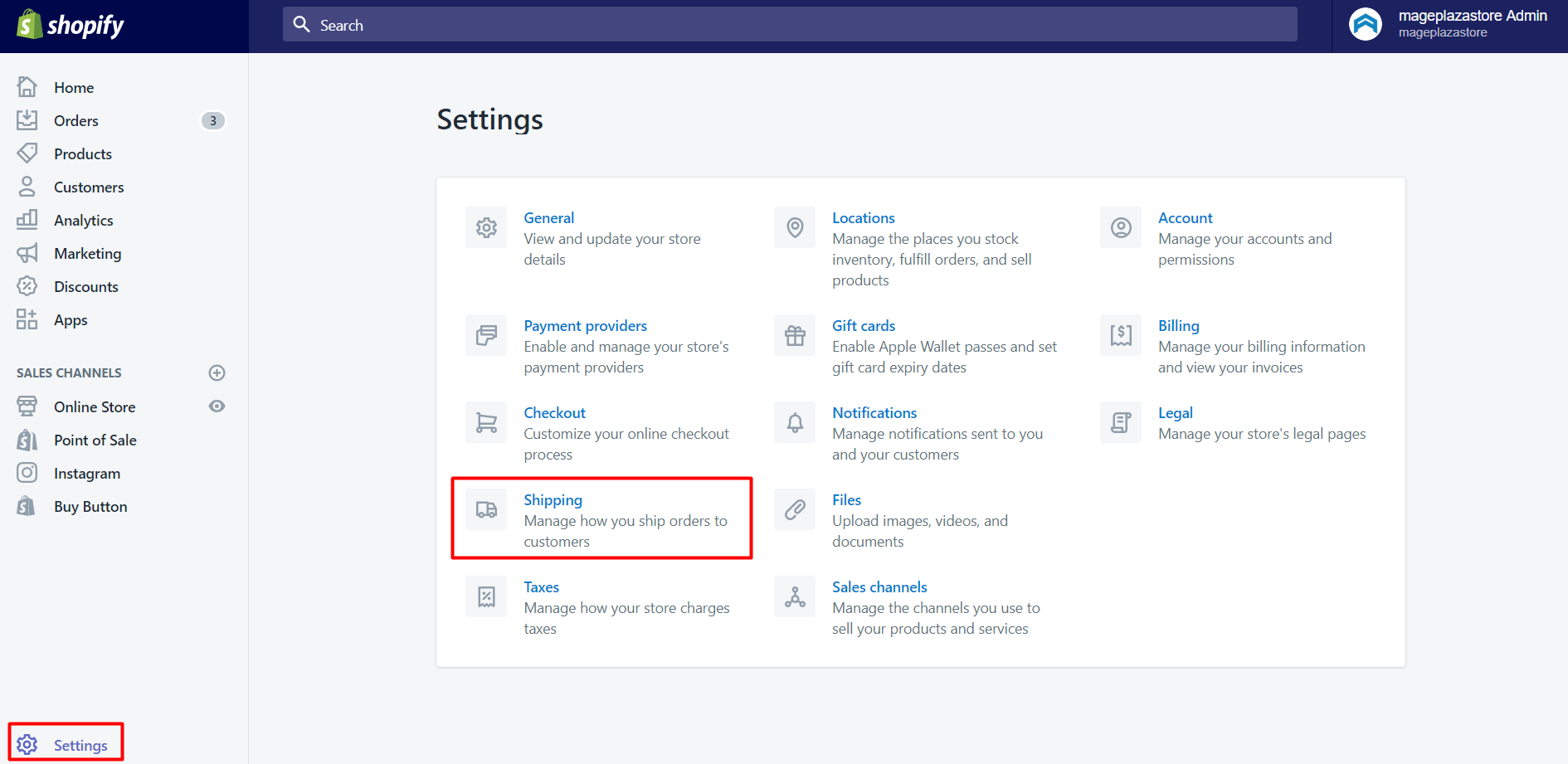Open the Payment providers settings link

coord(585,326)
